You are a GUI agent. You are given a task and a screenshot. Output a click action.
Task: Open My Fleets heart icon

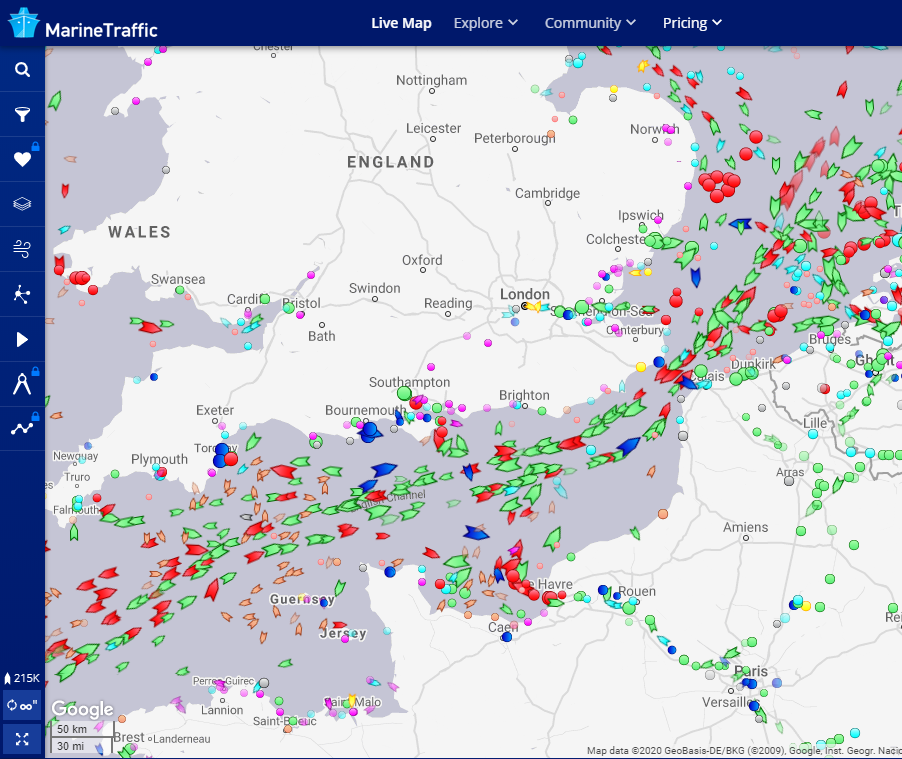(x=22, y=160)
